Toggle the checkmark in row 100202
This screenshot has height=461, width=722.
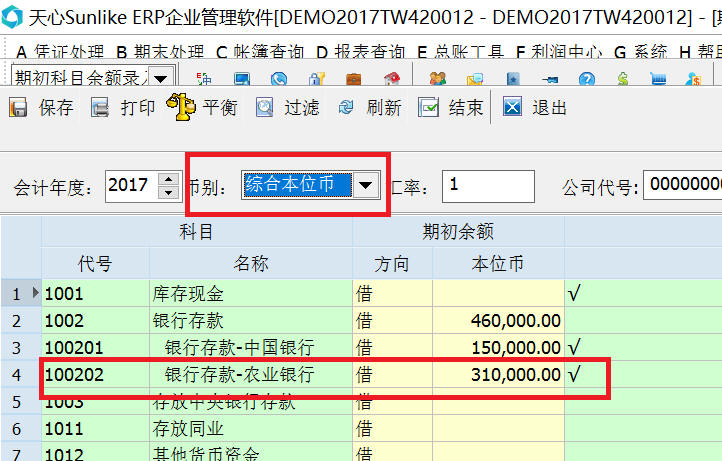coord(574,374)
